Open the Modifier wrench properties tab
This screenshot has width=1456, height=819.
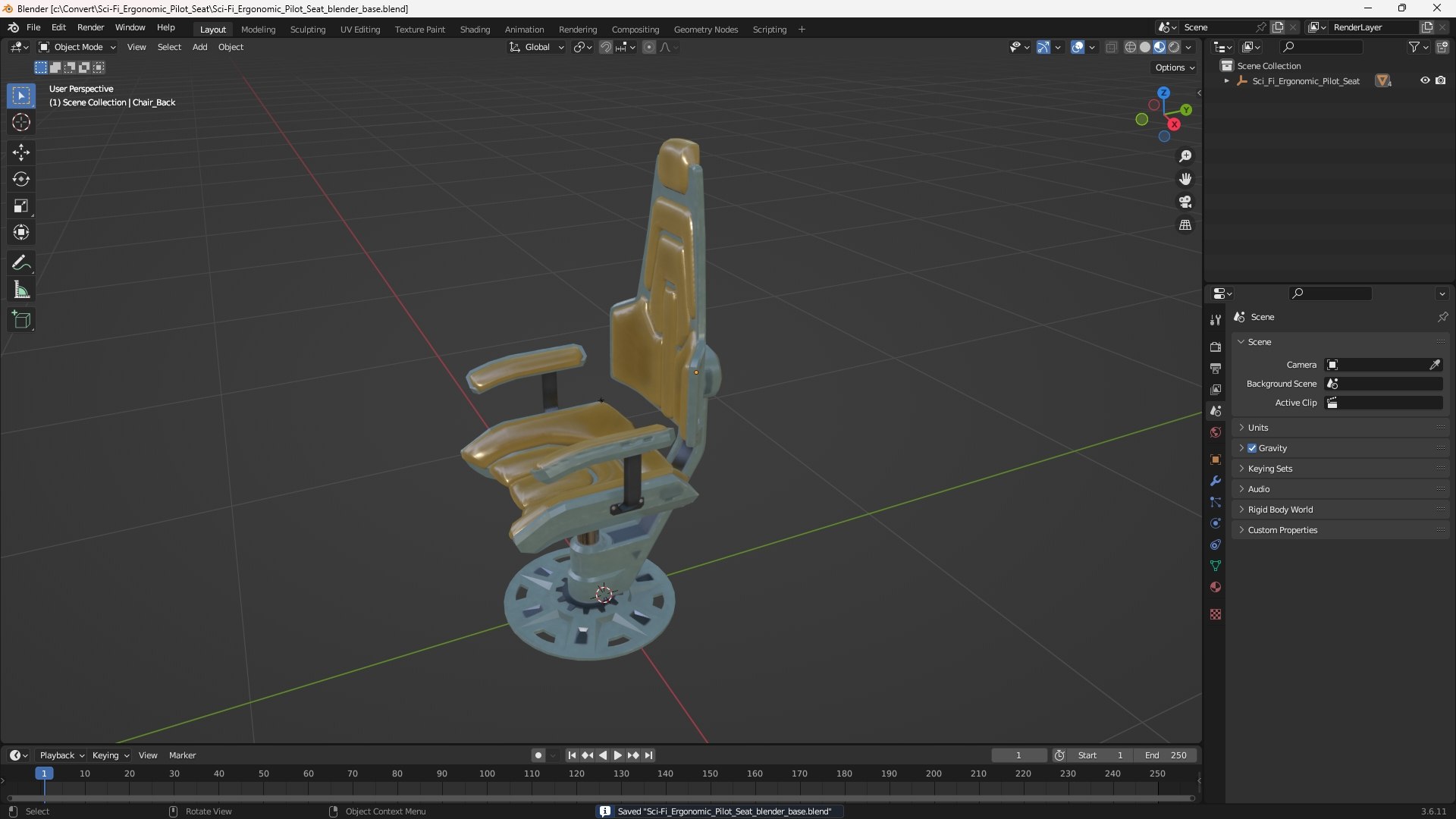pos(1216,481)
